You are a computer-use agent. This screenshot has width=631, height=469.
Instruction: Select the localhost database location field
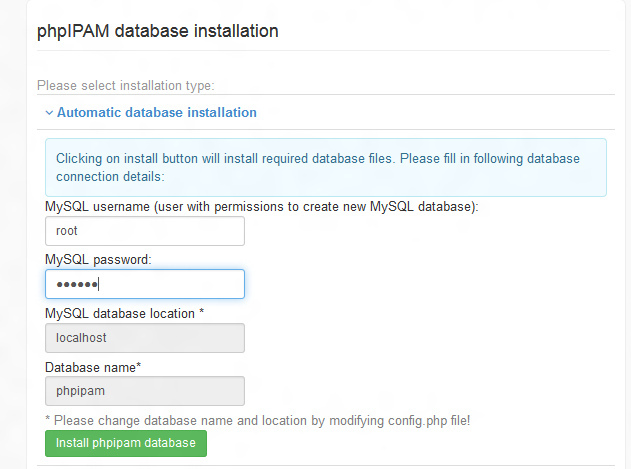pyautogui.click(x=144, y=338)
